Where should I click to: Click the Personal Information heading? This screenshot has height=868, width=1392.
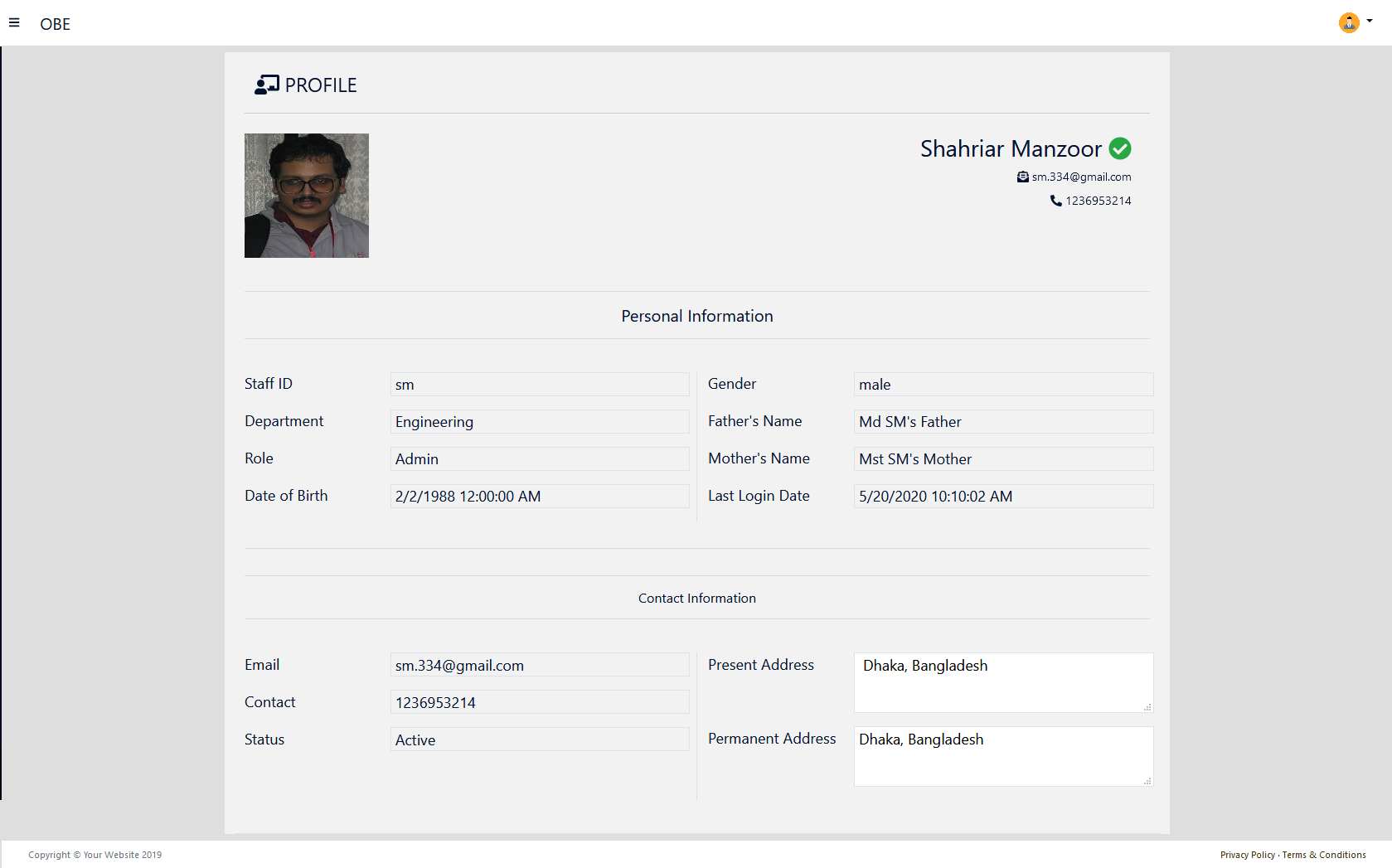[x=697, y=316]
